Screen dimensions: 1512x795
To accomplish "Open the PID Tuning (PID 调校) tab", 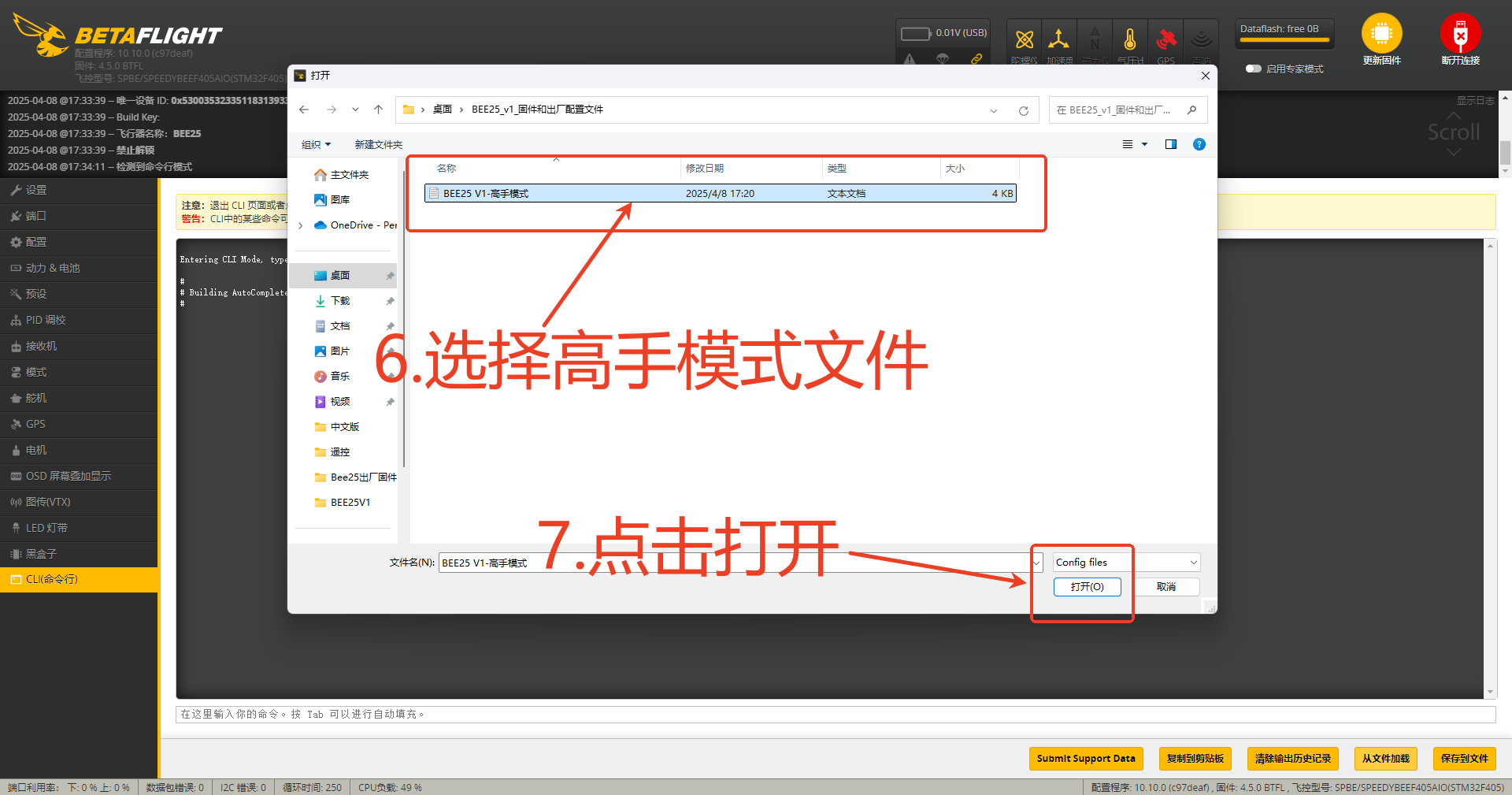I will 79,320.
